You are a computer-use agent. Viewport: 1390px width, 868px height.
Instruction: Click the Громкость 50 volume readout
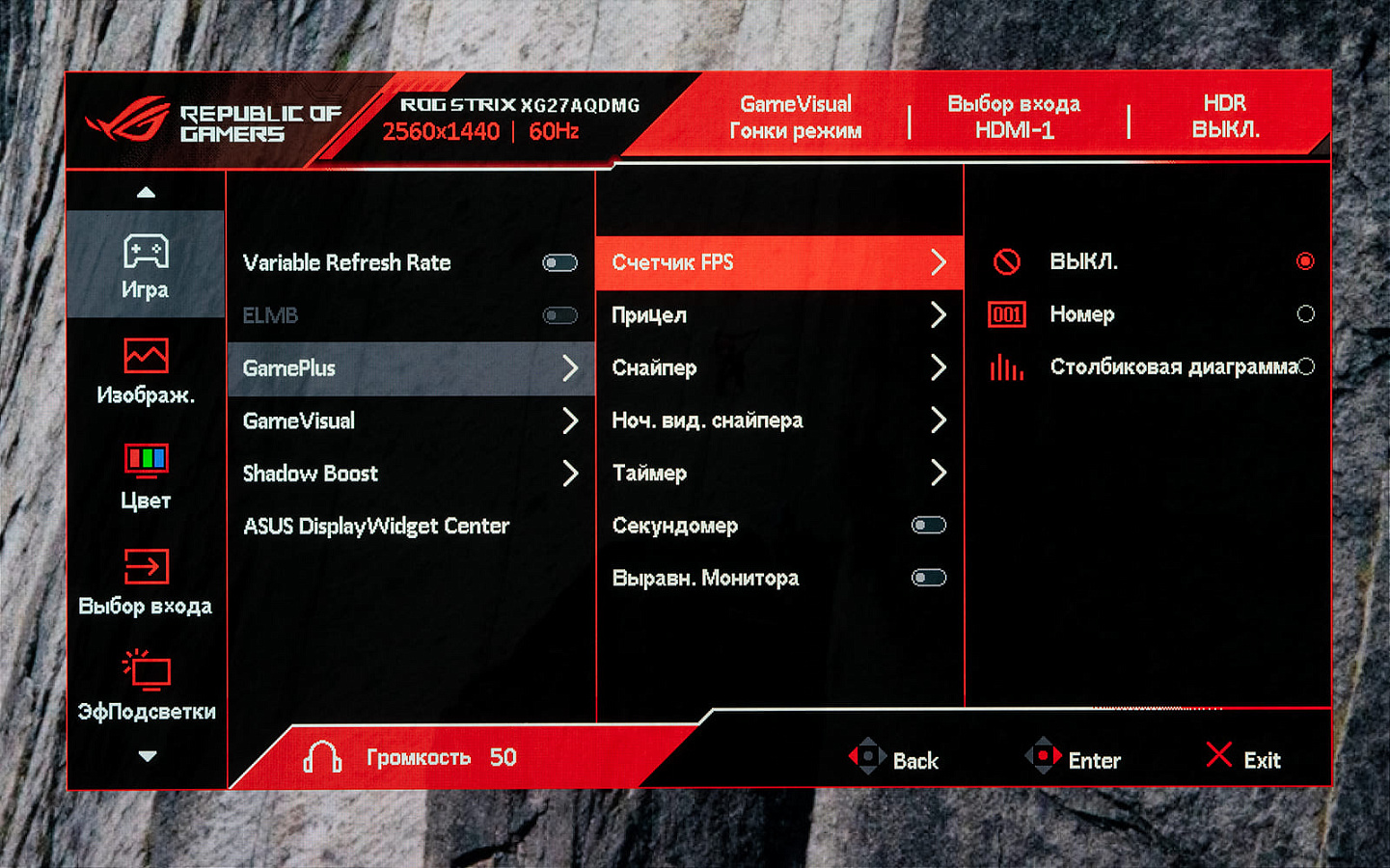point(442,757)
